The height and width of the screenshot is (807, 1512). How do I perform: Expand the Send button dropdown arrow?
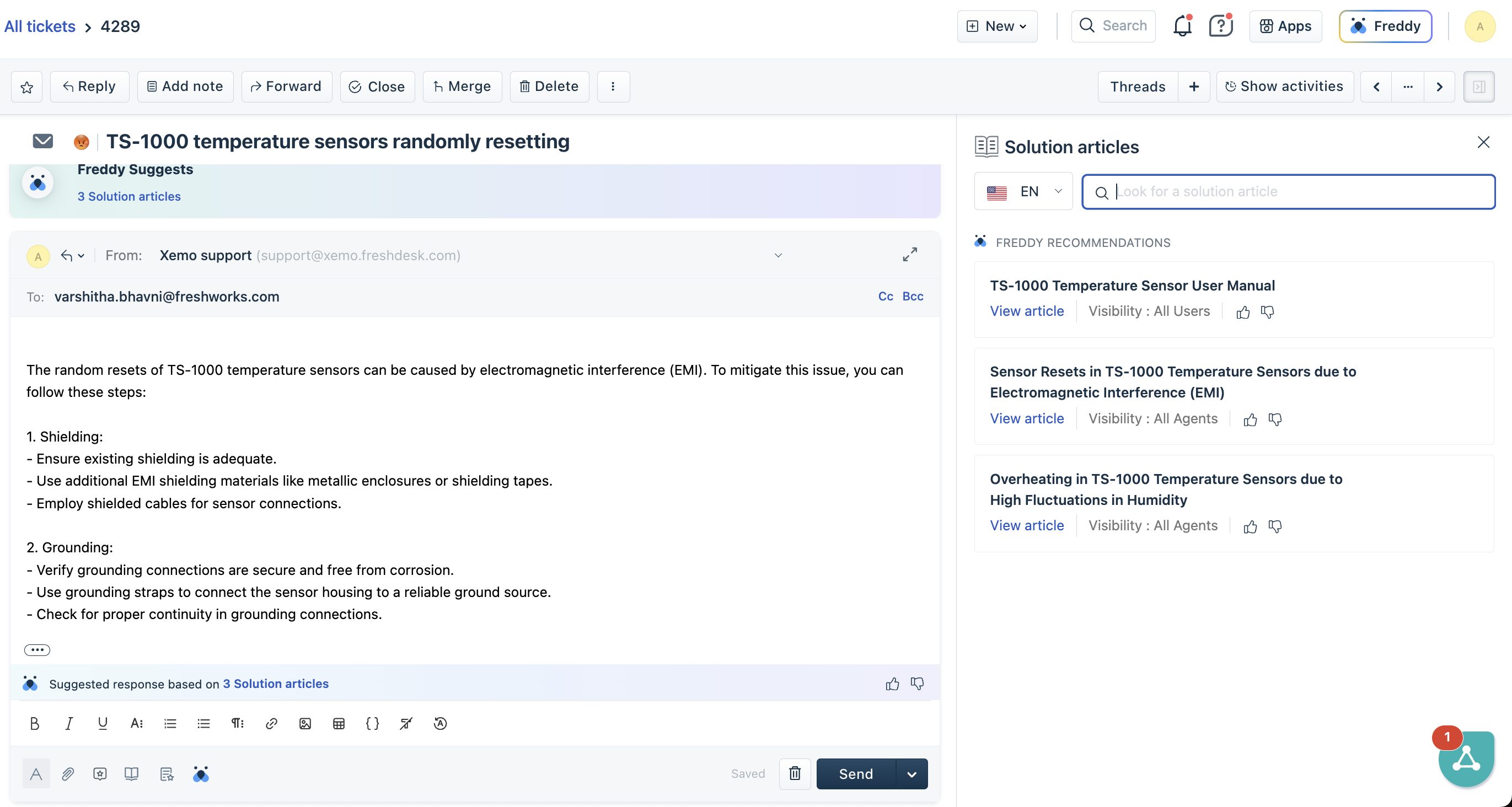click(x=912, y=773)
